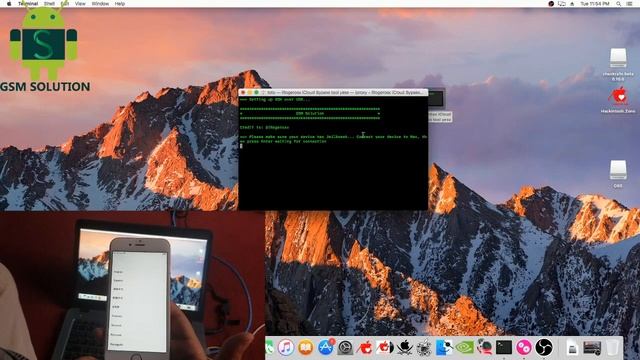The height and width of the screenshot is (360, 640).
Task: Click the 'Setting up SSH over USB' line
Action: click(275, 100)
